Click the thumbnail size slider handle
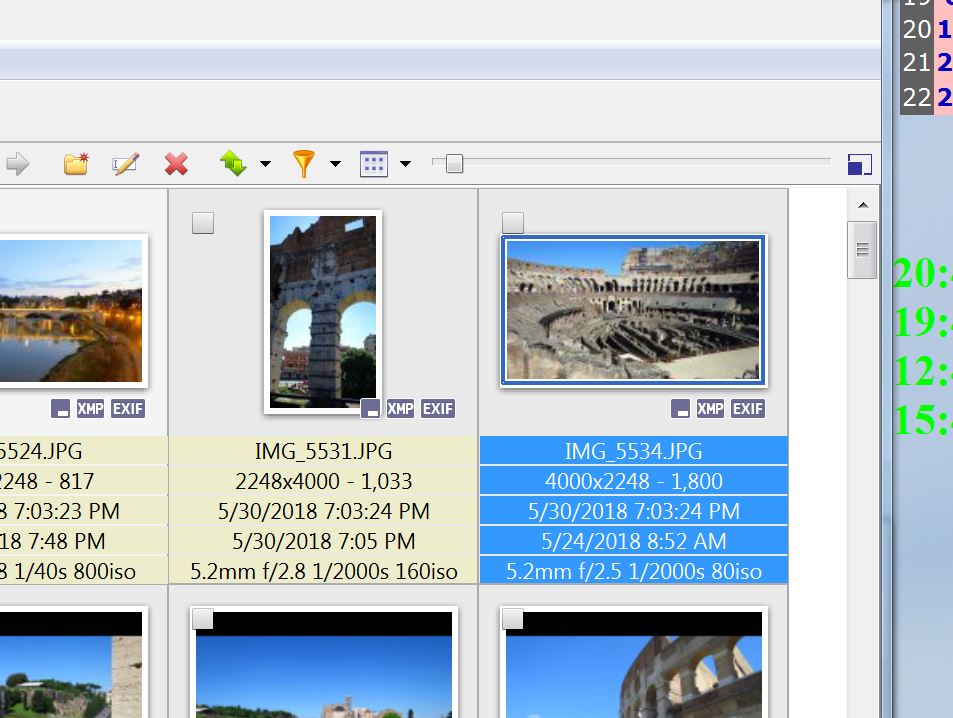Screen dimensions: 953x718 click(454, 164)
